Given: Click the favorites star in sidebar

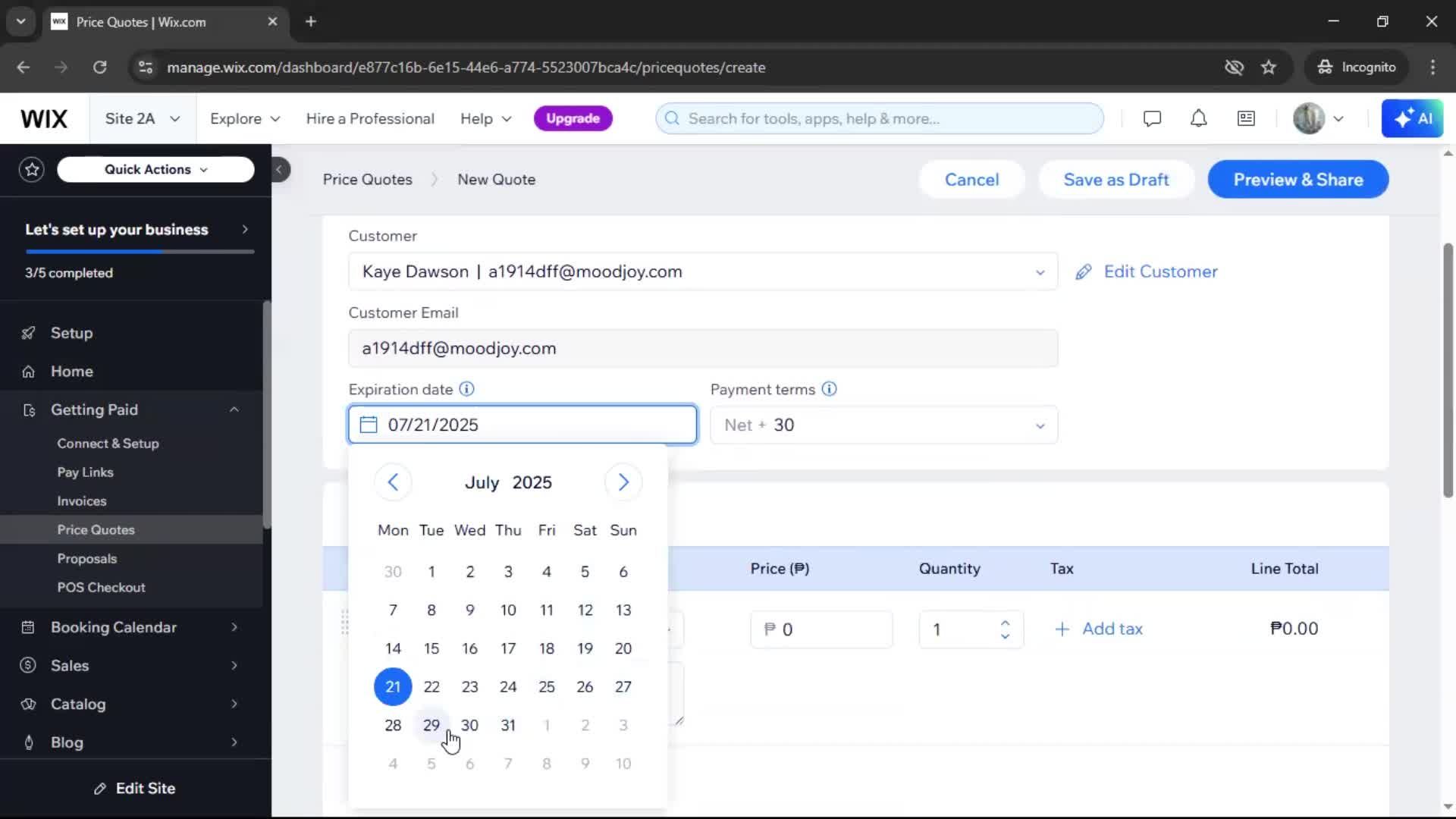Looking at the screenshot, I should pos(32,169).
